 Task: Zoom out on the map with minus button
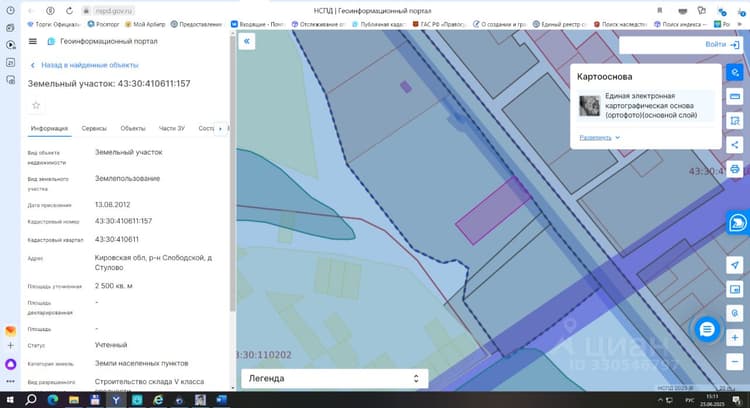735,362
